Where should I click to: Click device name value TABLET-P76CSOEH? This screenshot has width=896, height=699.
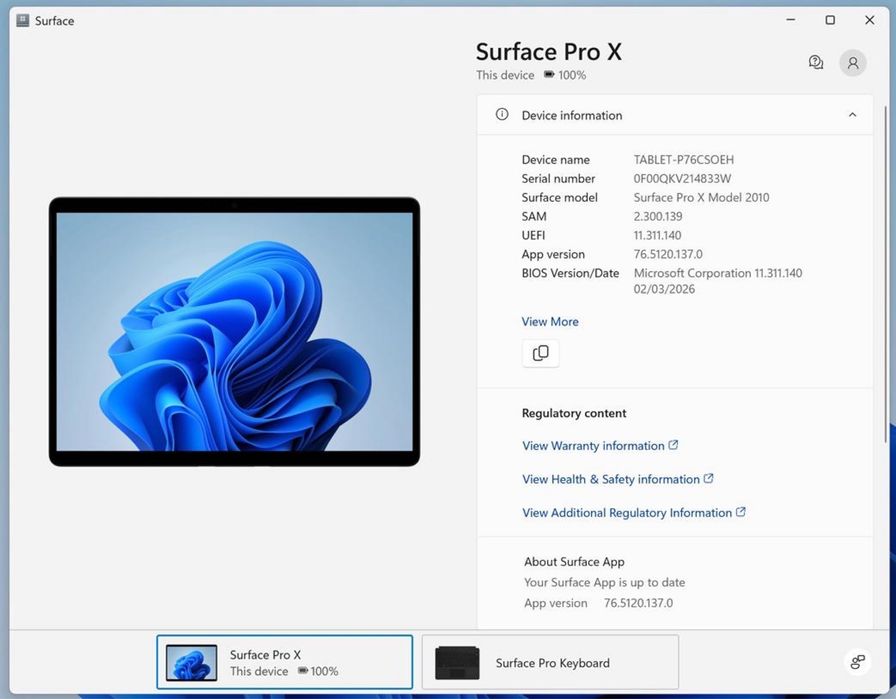click(x=683, y=160)
